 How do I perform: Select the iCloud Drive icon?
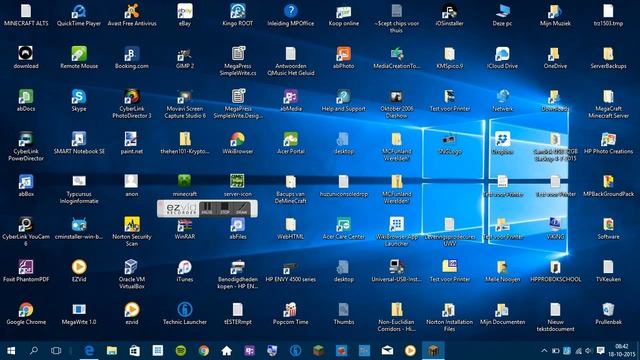[502, 58]
